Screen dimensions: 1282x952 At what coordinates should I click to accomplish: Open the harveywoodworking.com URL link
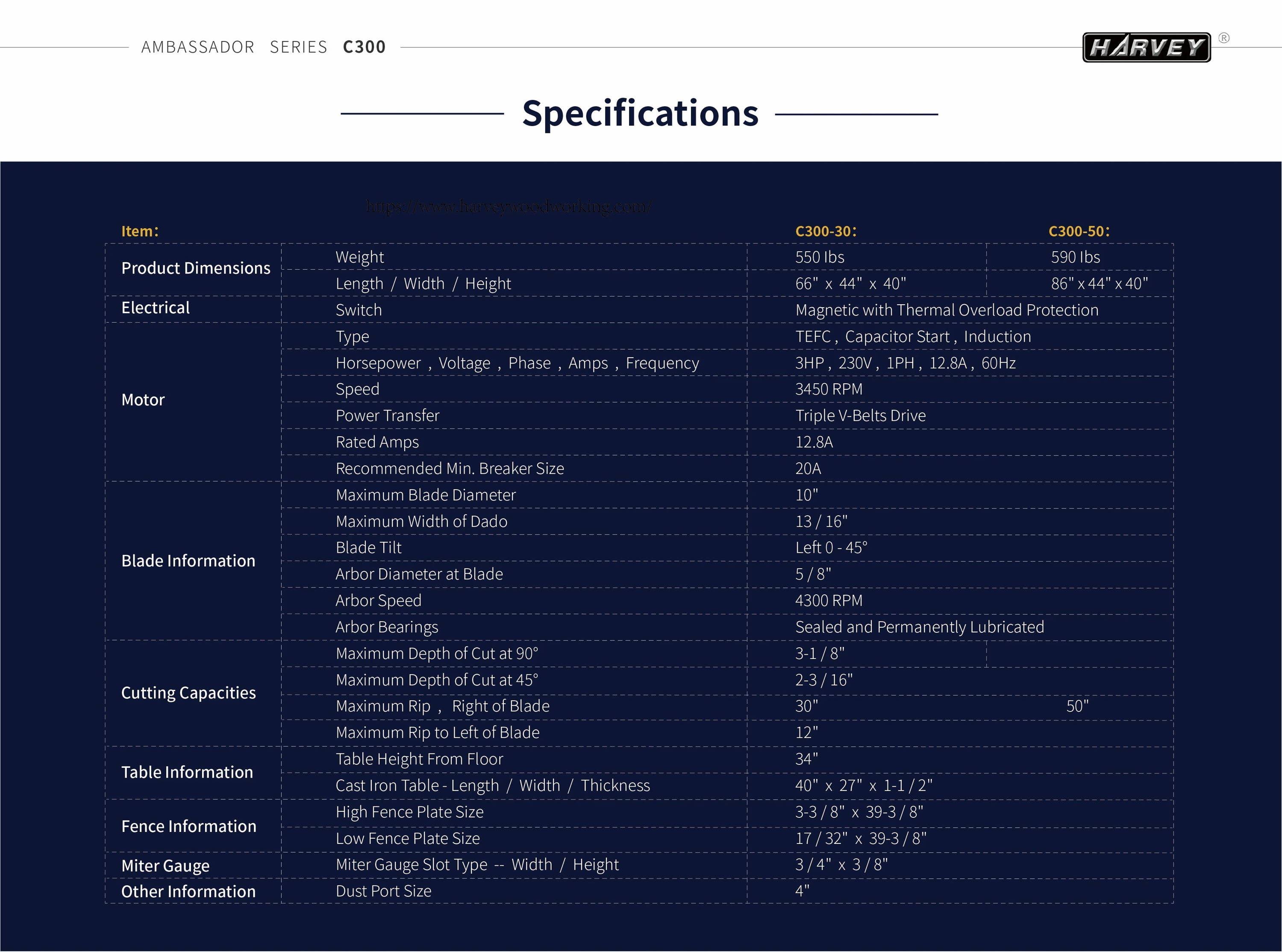click(x=509, y=206)
